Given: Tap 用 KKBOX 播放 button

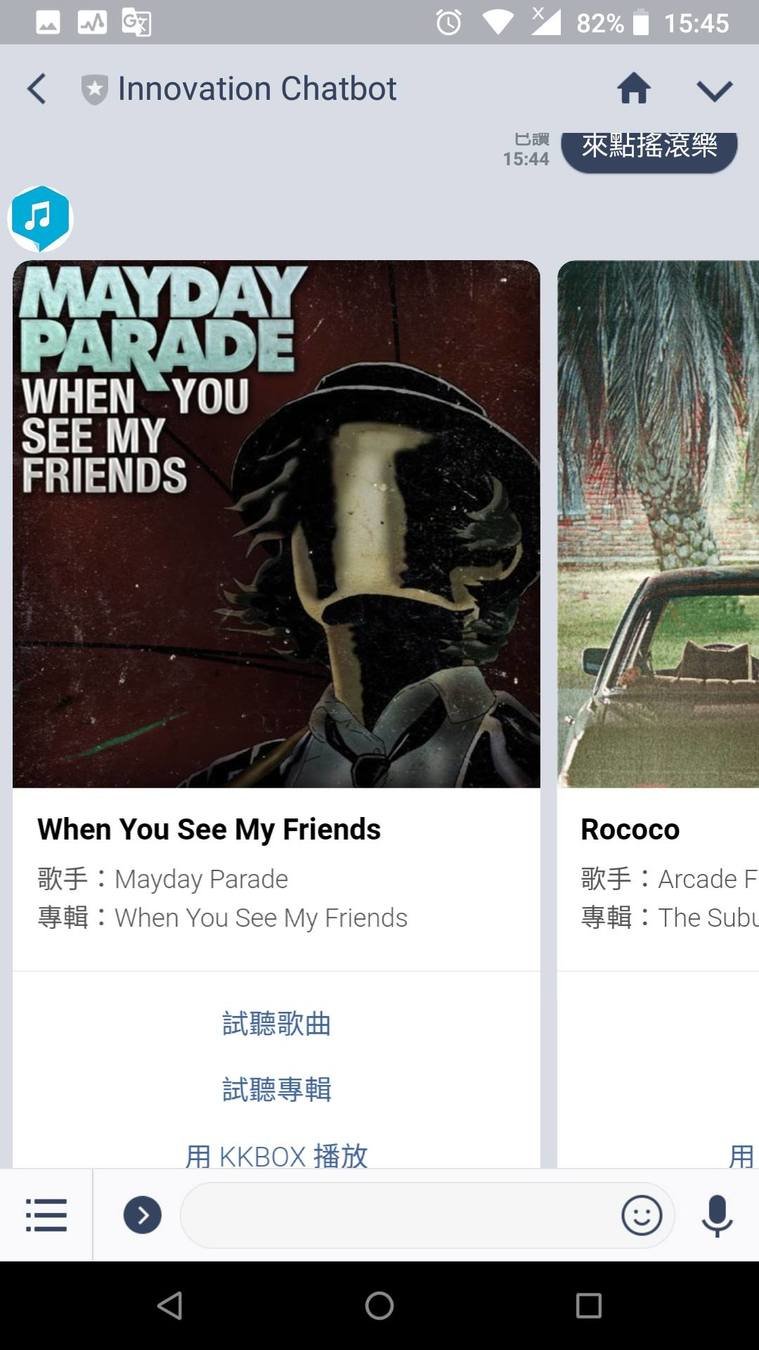Looking at the screenshot, I should coord(276,1155).
